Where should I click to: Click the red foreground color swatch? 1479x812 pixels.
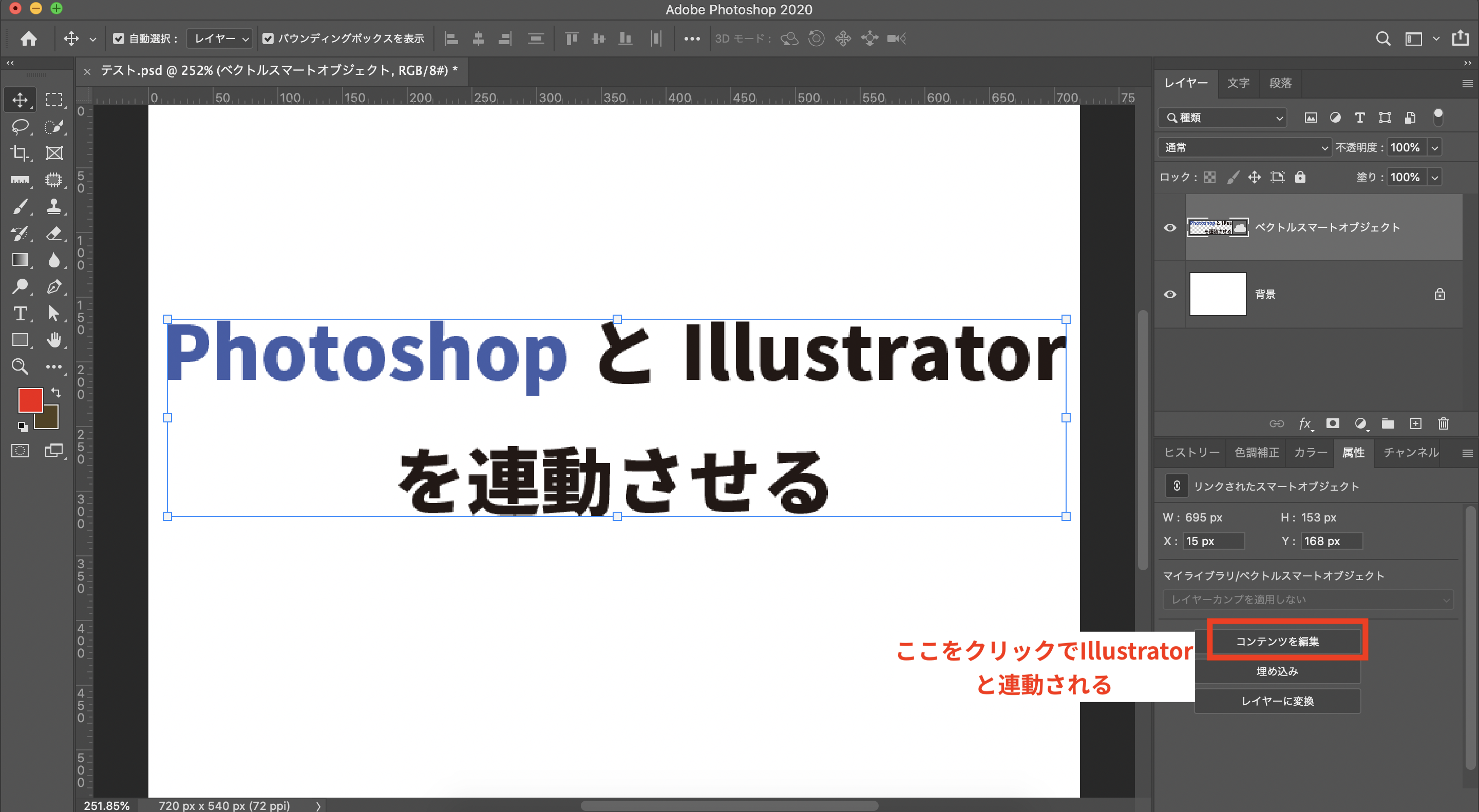coord(30,400)
